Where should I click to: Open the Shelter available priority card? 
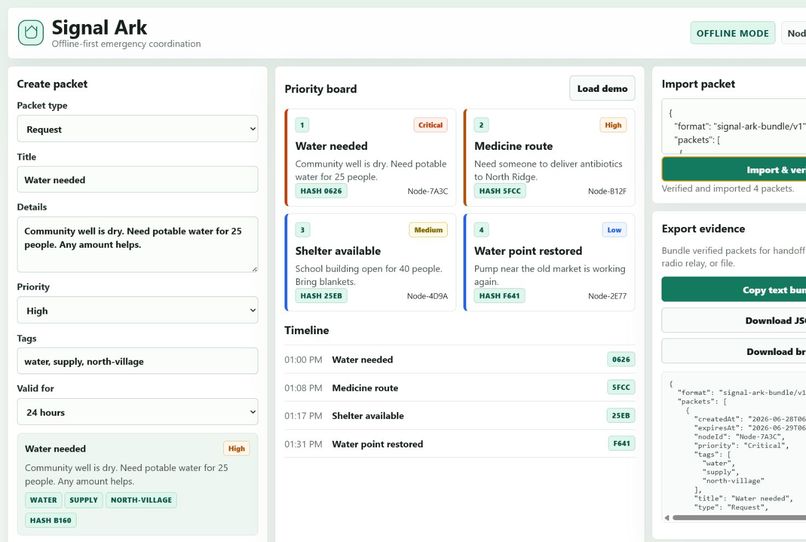tap(371, 262)
